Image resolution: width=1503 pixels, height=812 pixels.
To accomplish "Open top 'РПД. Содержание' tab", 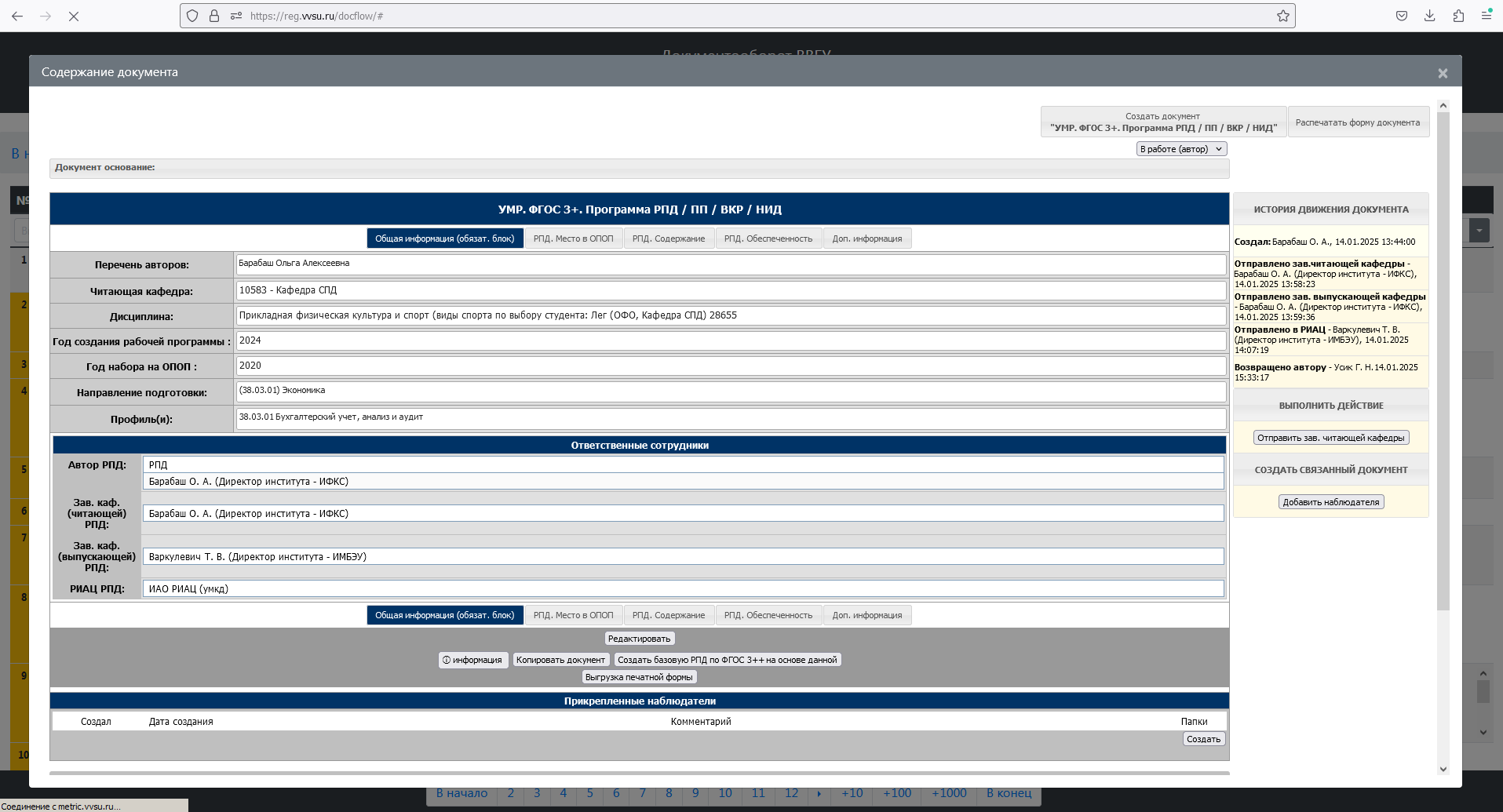I will click(668, 239).
